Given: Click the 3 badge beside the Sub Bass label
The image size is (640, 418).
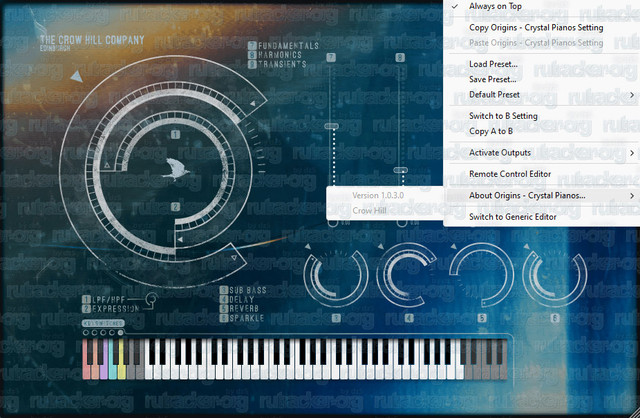Looking at the screenshot, I should (x=223, y=290).
